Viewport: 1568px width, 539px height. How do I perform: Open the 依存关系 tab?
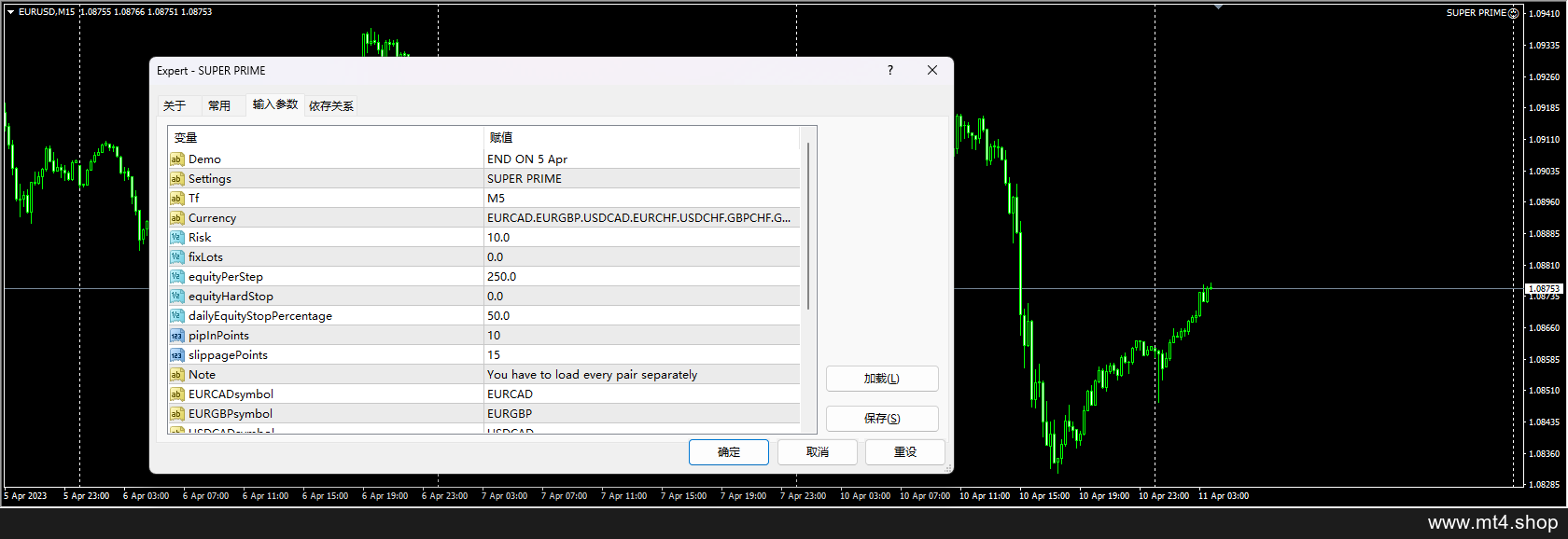tap(331, 105)
